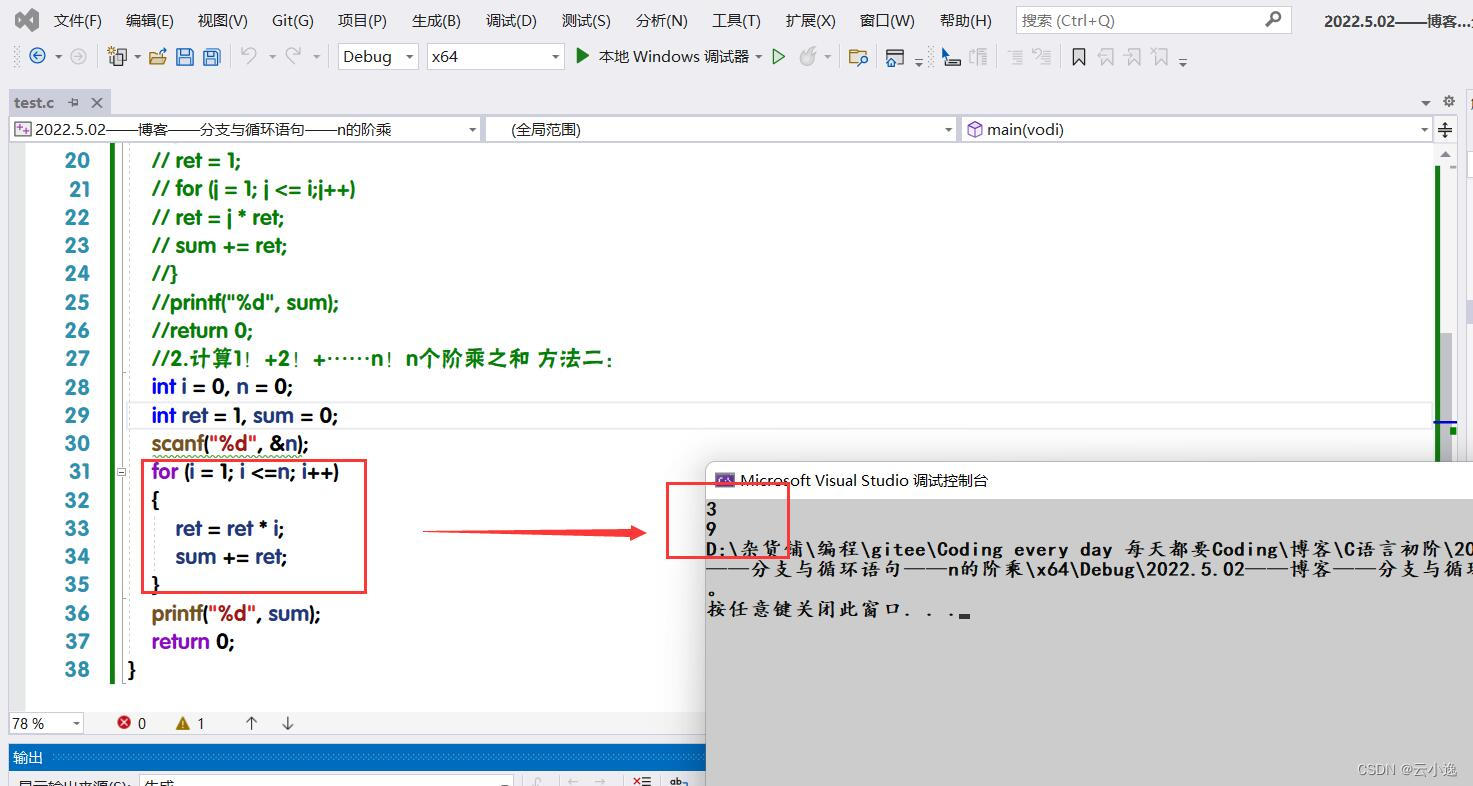Click the comment selection icon

pyautogui.click(x=1015, y=57)
